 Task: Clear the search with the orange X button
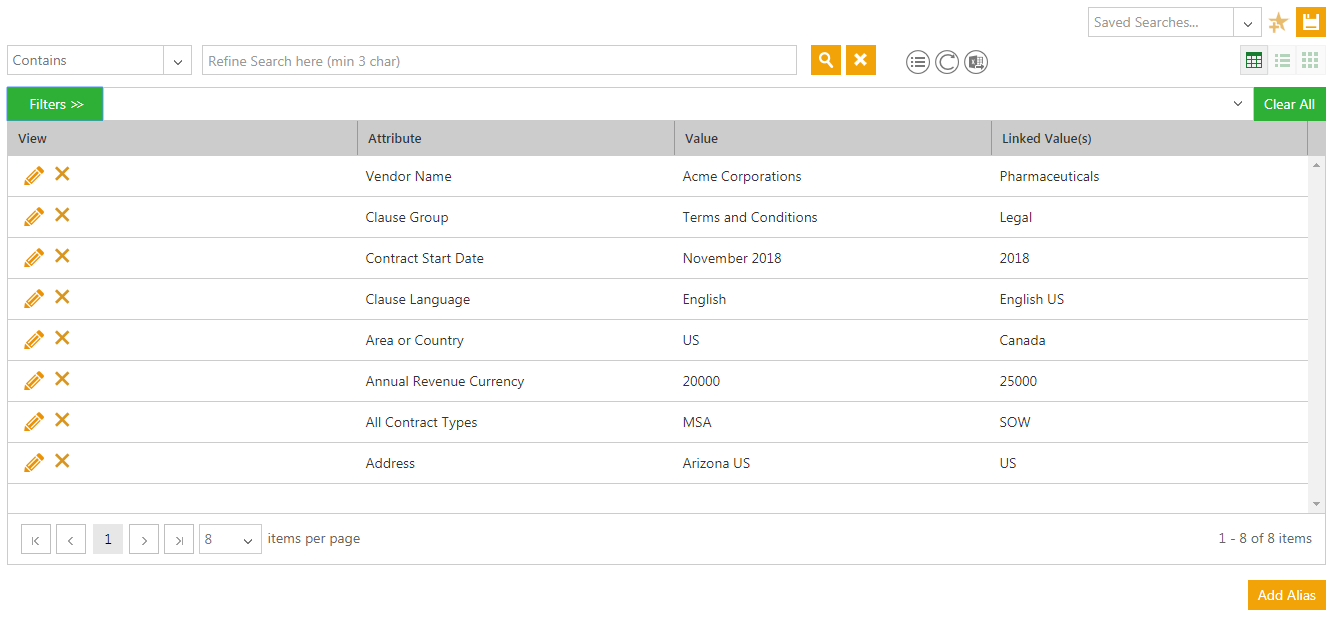[x=860, y=60]
